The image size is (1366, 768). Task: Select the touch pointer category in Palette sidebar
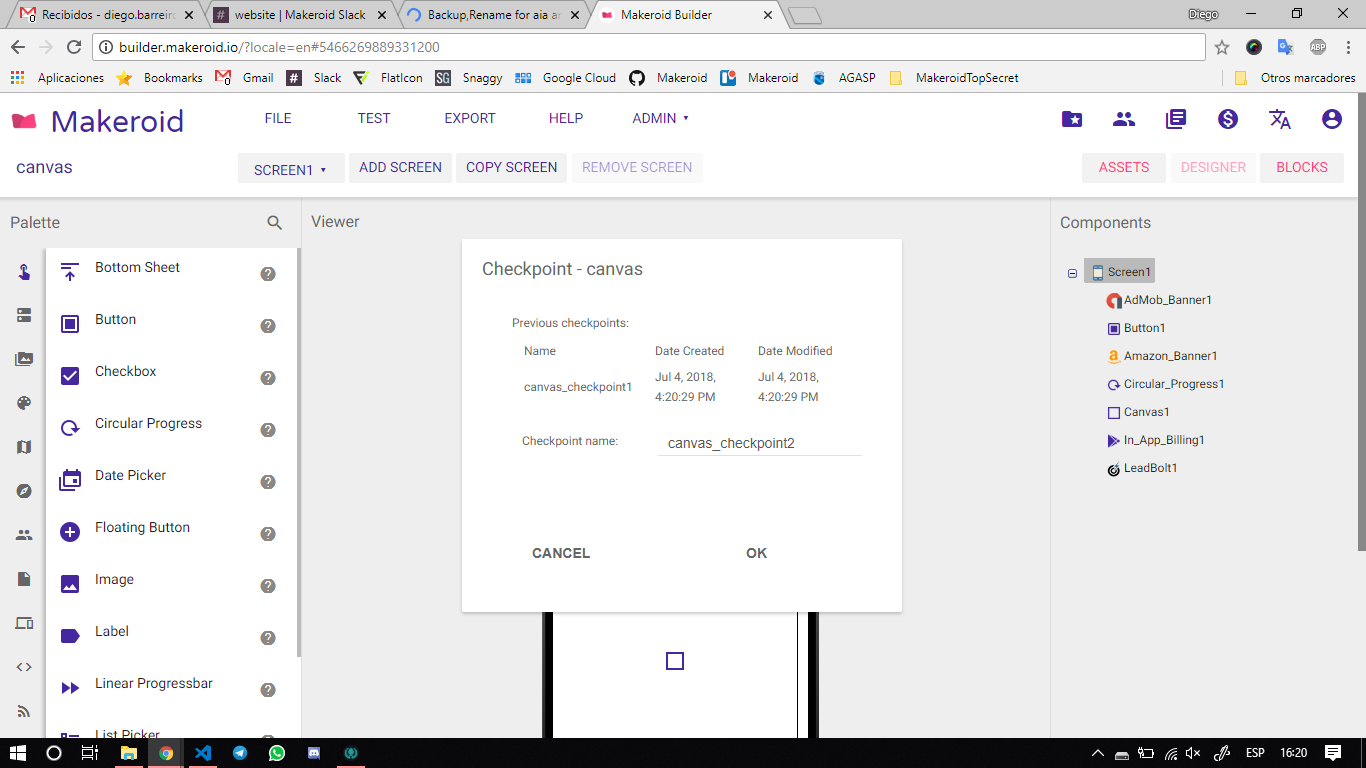(x=24, y=272)
